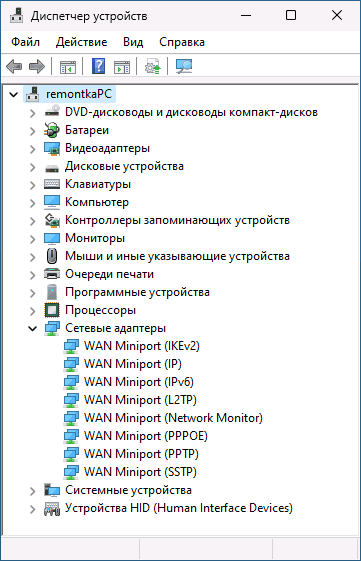
Task: Open the Help question-mark toolbar icon
Action: click(x=98, y=67)
